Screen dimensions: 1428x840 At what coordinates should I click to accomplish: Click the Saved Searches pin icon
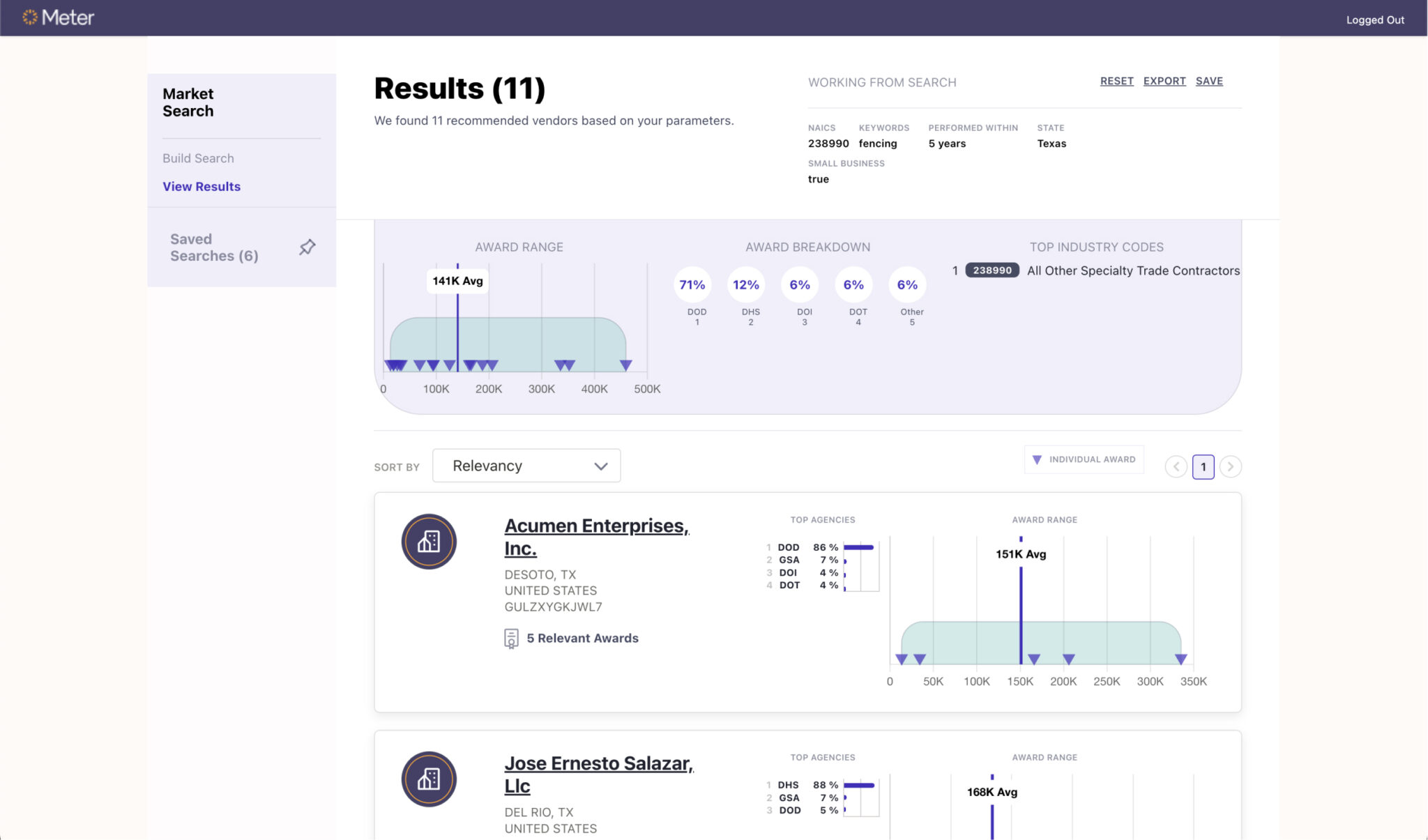(307, 247)
